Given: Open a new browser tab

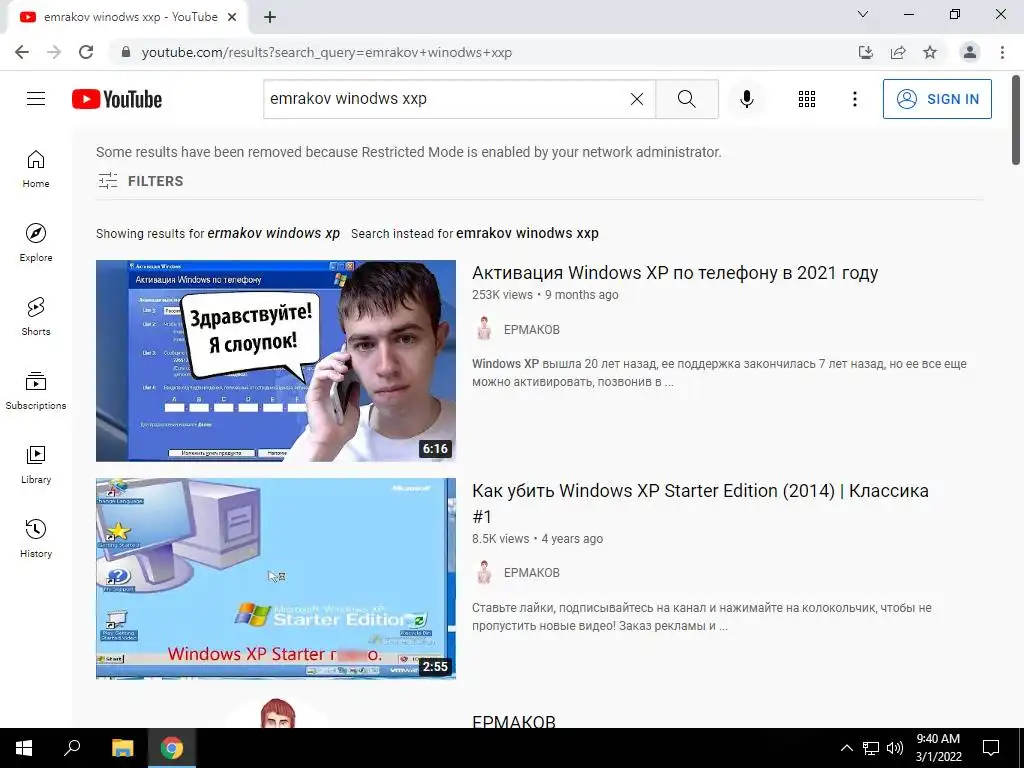Looking at the screenshot, I should [270, 18].
